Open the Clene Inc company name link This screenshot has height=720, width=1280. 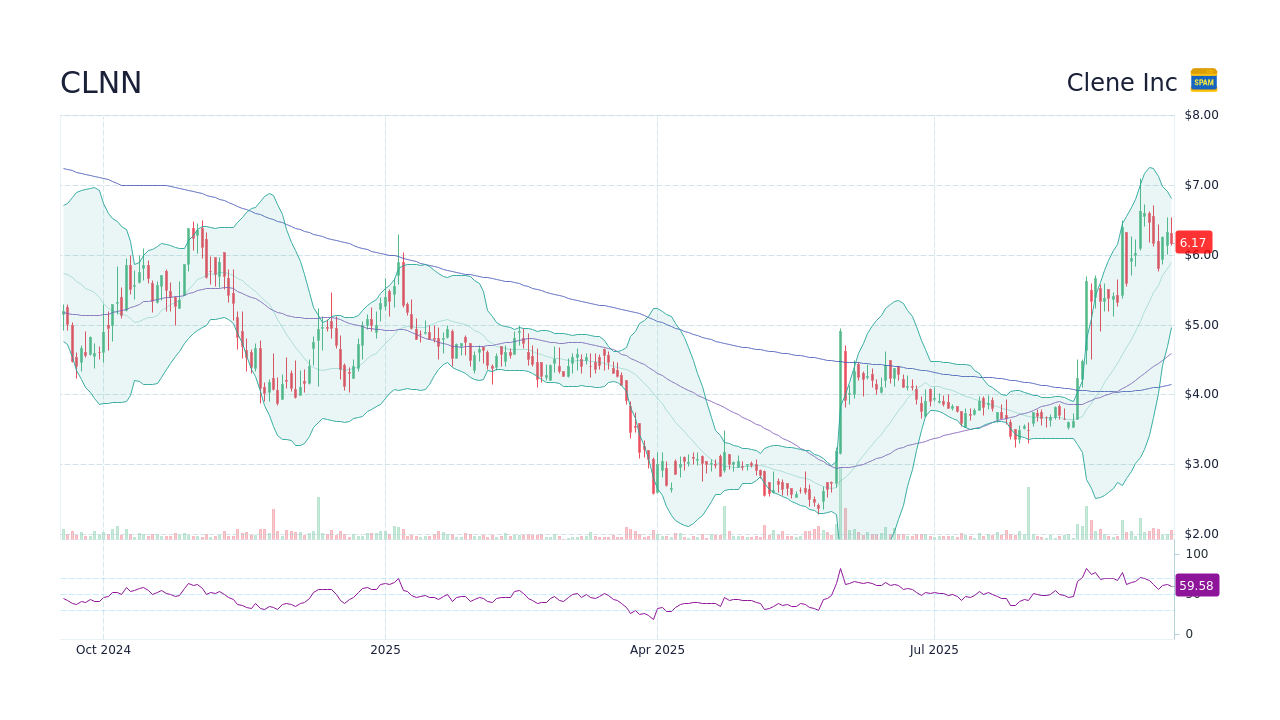pyautogui.click(x=1121, y=82)
